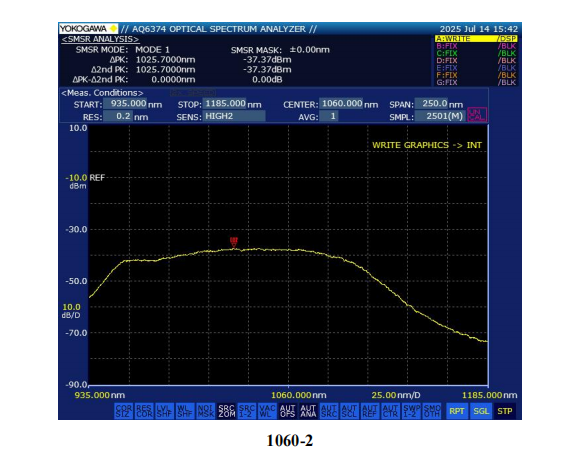Click the NOI MSK status indicator

[x=205, y=411]
